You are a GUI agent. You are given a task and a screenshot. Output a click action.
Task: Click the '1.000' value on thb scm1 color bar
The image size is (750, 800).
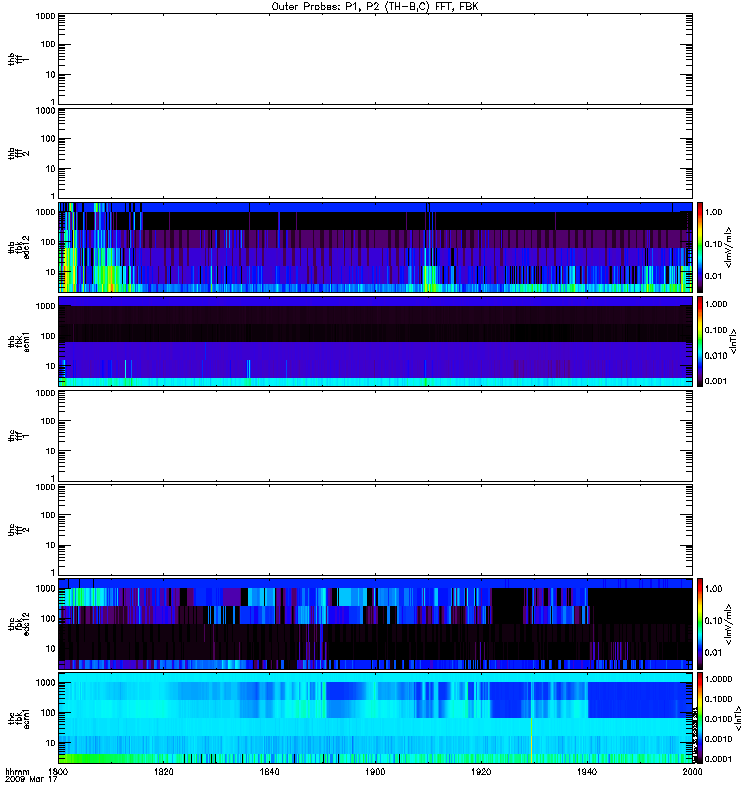pos(716,304)
